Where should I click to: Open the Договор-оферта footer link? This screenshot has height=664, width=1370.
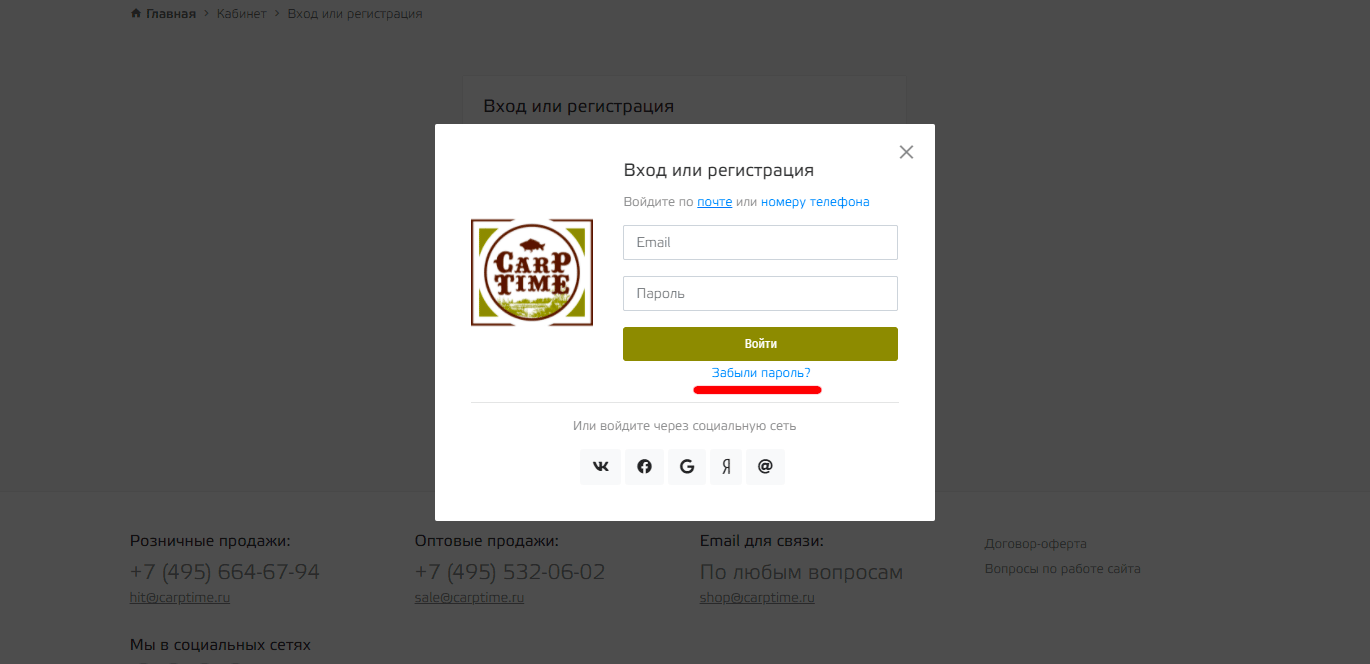(1035, 544)
